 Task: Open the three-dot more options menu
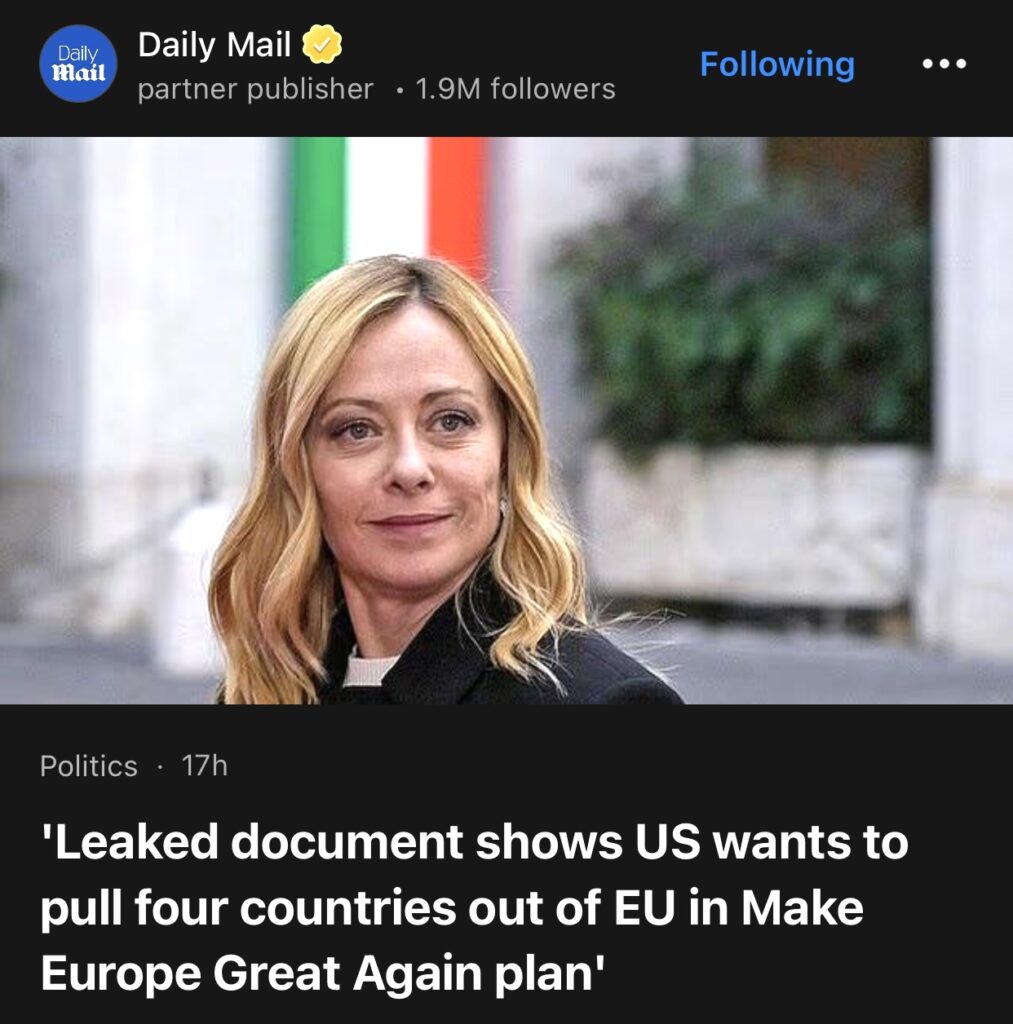(944, 64)
